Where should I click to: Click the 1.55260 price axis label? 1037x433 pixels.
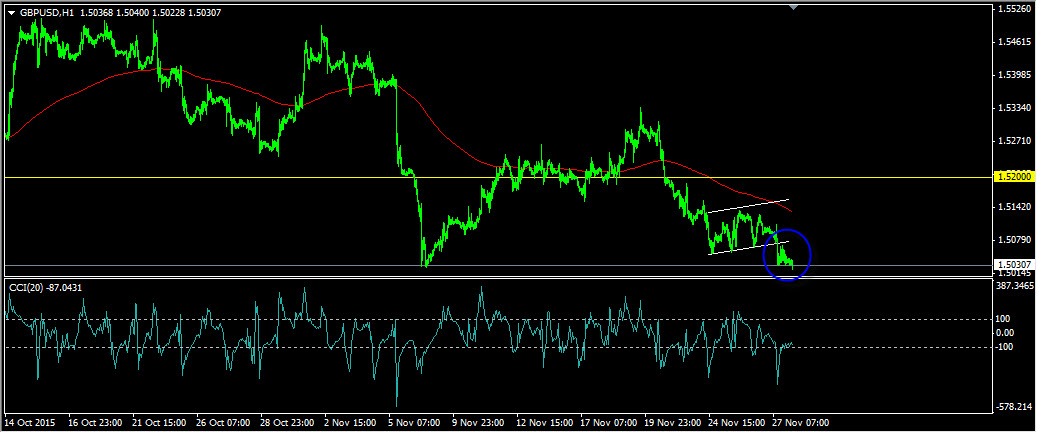pos(1014,9)
